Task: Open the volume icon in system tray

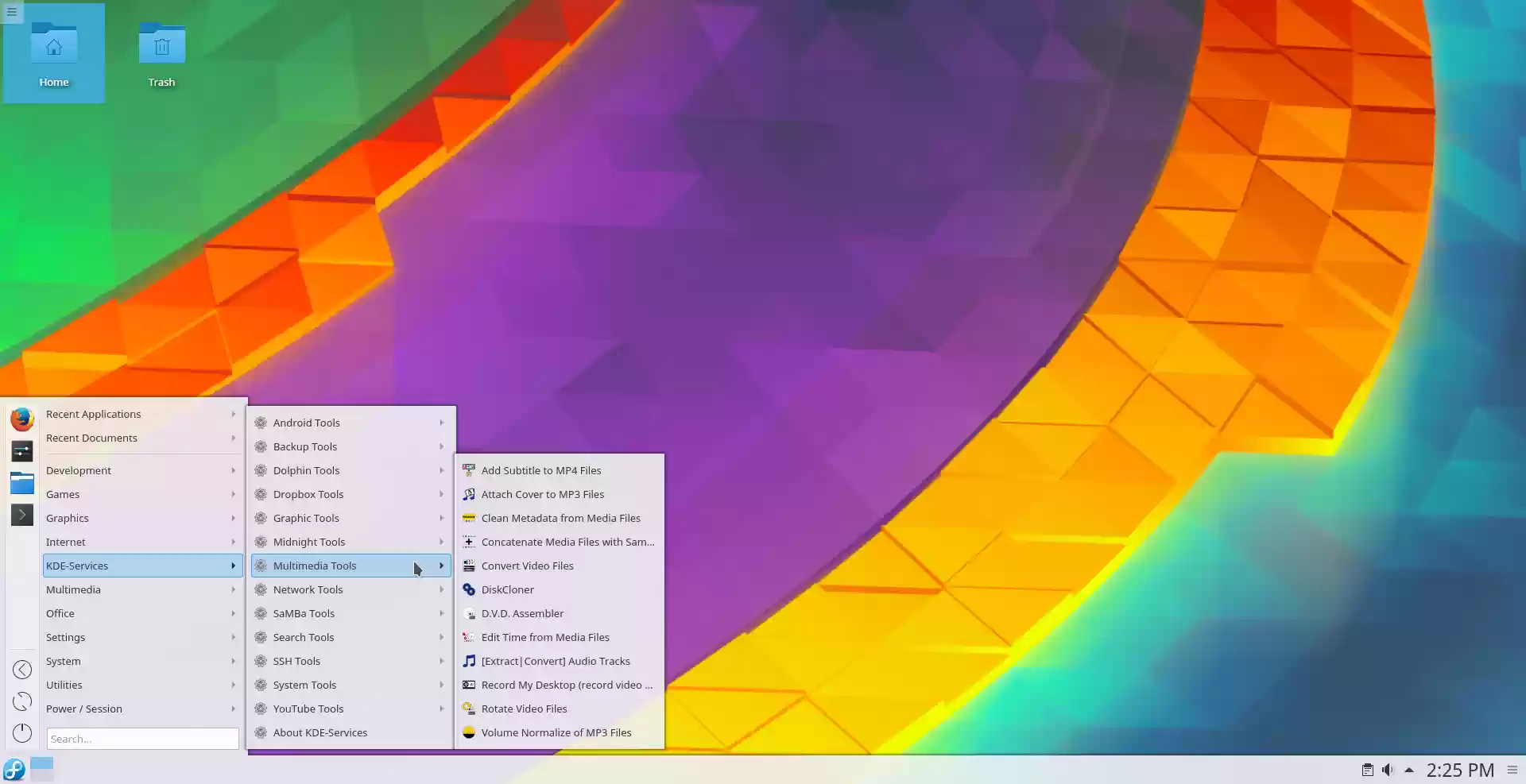Action: coord(1388,770)
